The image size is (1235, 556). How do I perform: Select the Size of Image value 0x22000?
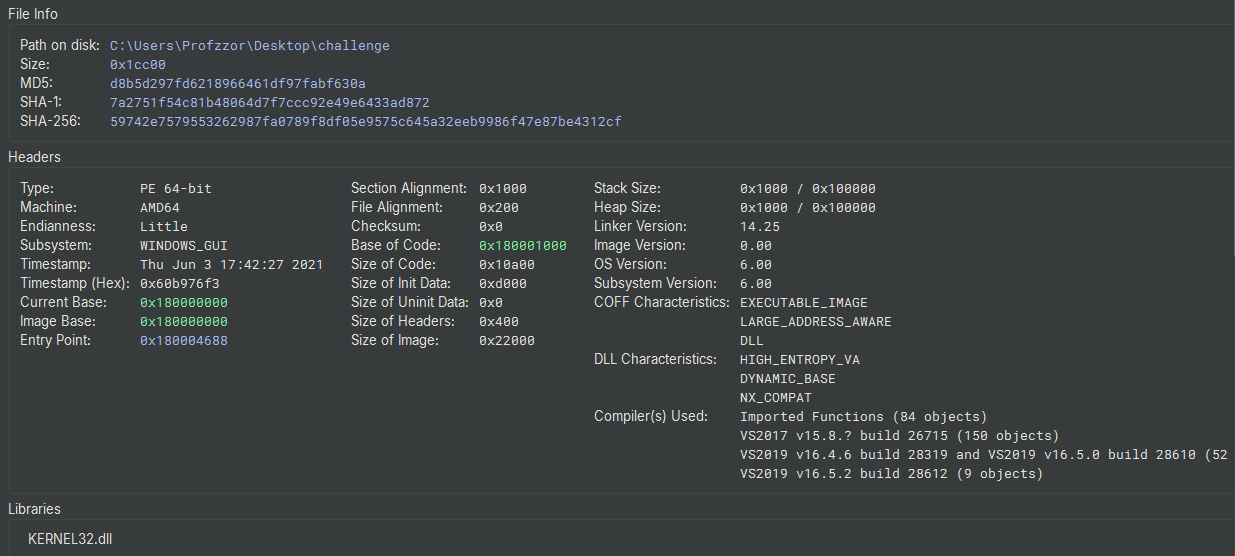click(x=506, y=341)
